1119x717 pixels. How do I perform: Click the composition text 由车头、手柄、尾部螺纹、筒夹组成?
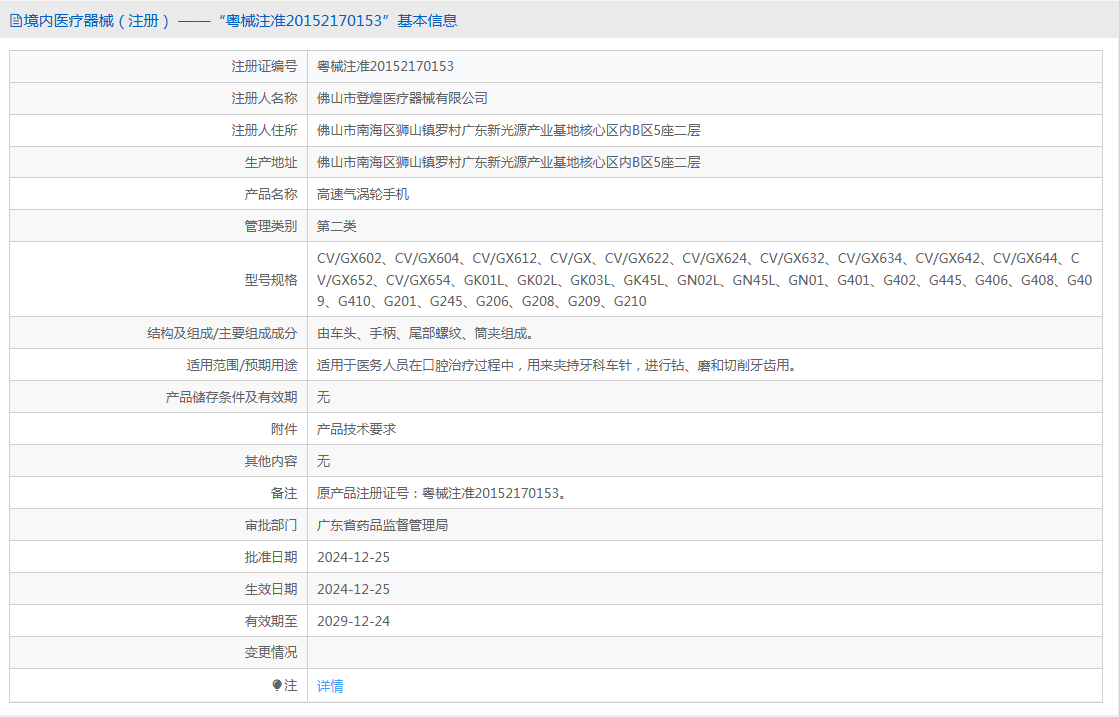tap(426, 333)
